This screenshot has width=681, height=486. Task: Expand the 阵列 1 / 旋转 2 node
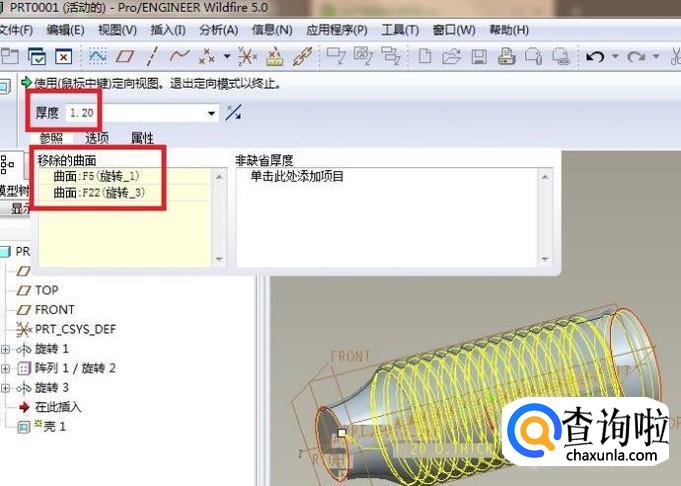[x=5, y=369]
